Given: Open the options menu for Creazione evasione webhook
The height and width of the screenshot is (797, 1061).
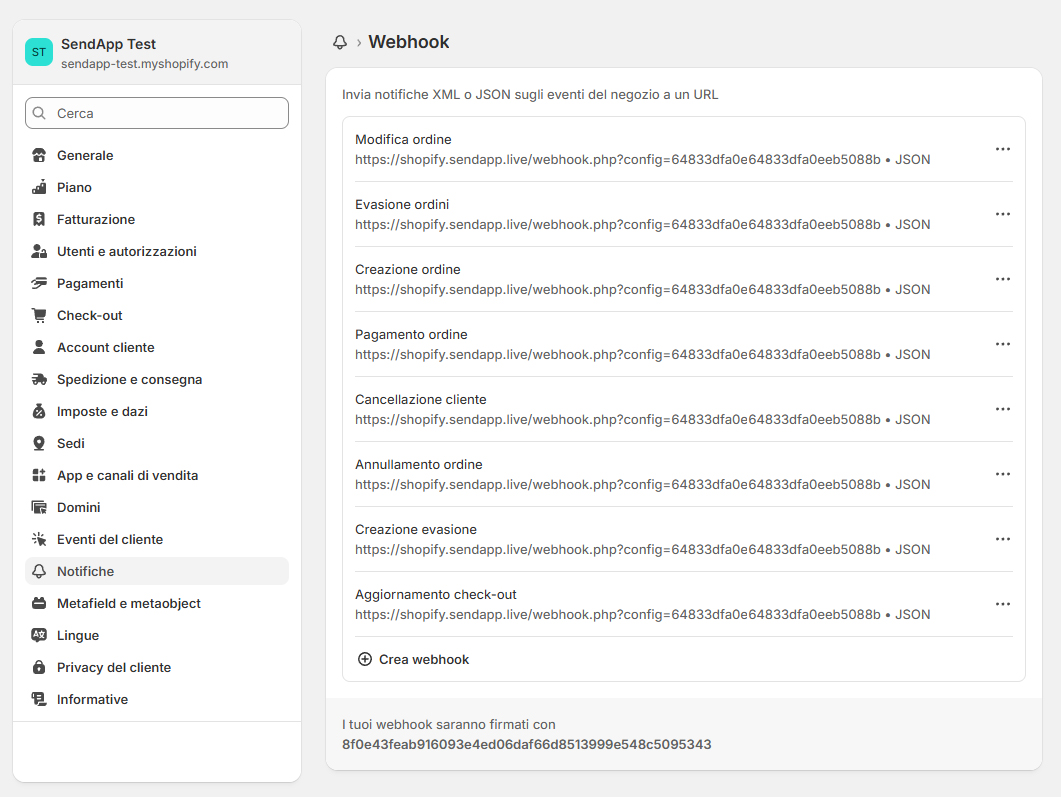Looking at the screenshot, I should click(1003, 539).
